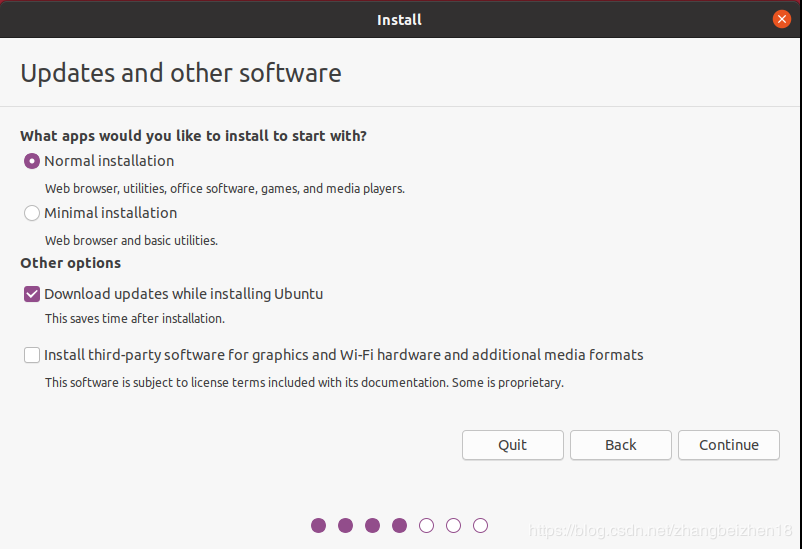
Task: Click the first filled progress dot
Action: click(x=319, y=525)
